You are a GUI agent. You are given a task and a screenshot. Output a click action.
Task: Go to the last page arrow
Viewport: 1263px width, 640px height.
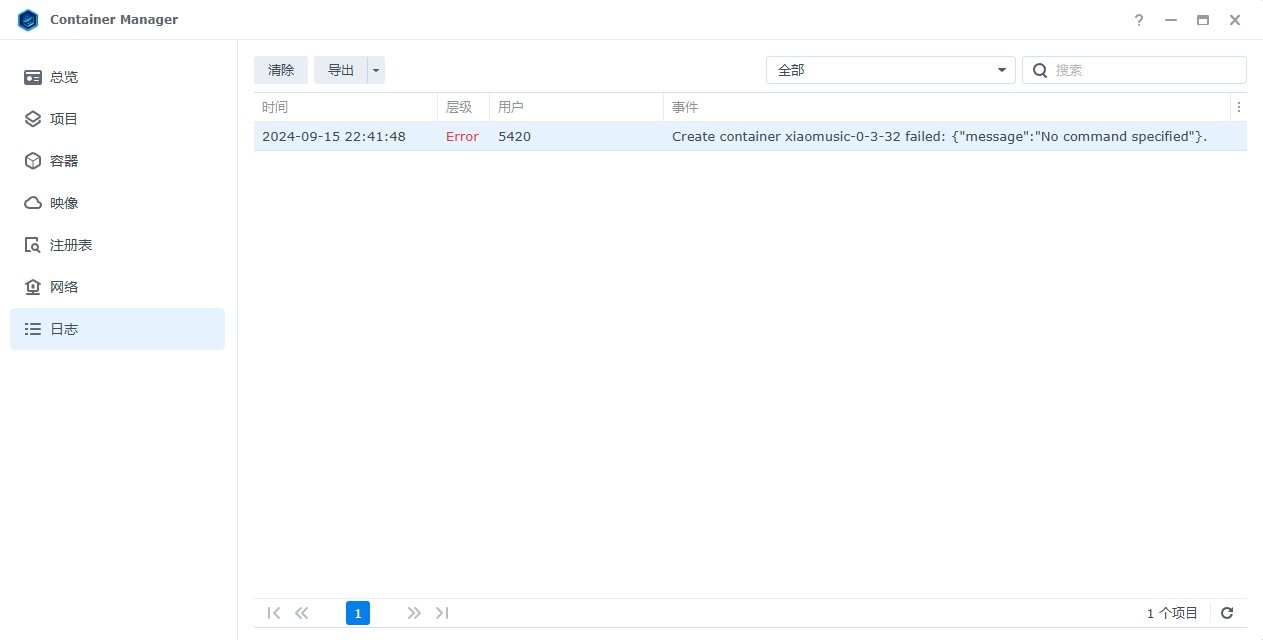pyautogui.click(x=442, y=613)
